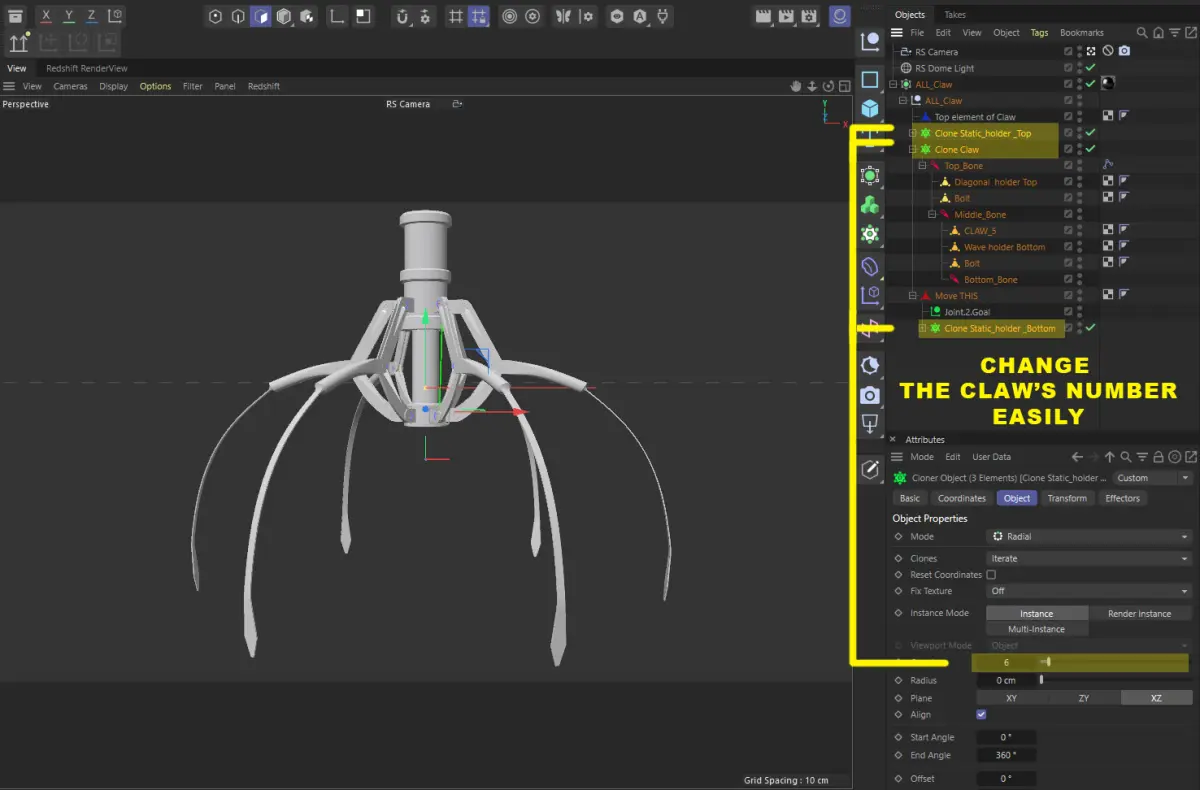This screenshot has height=790, width=1200.
Task: Click the coordinate system cube icon
Action: pyautogui.click(x=116, y=16)
